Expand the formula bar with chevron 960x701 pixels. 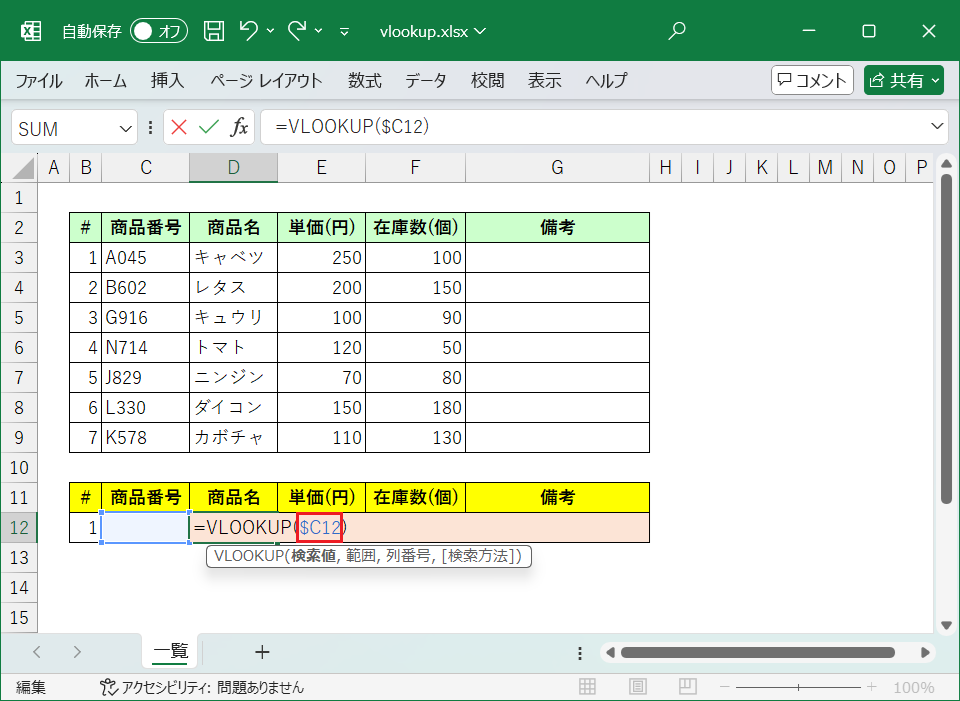coord(937,126)
